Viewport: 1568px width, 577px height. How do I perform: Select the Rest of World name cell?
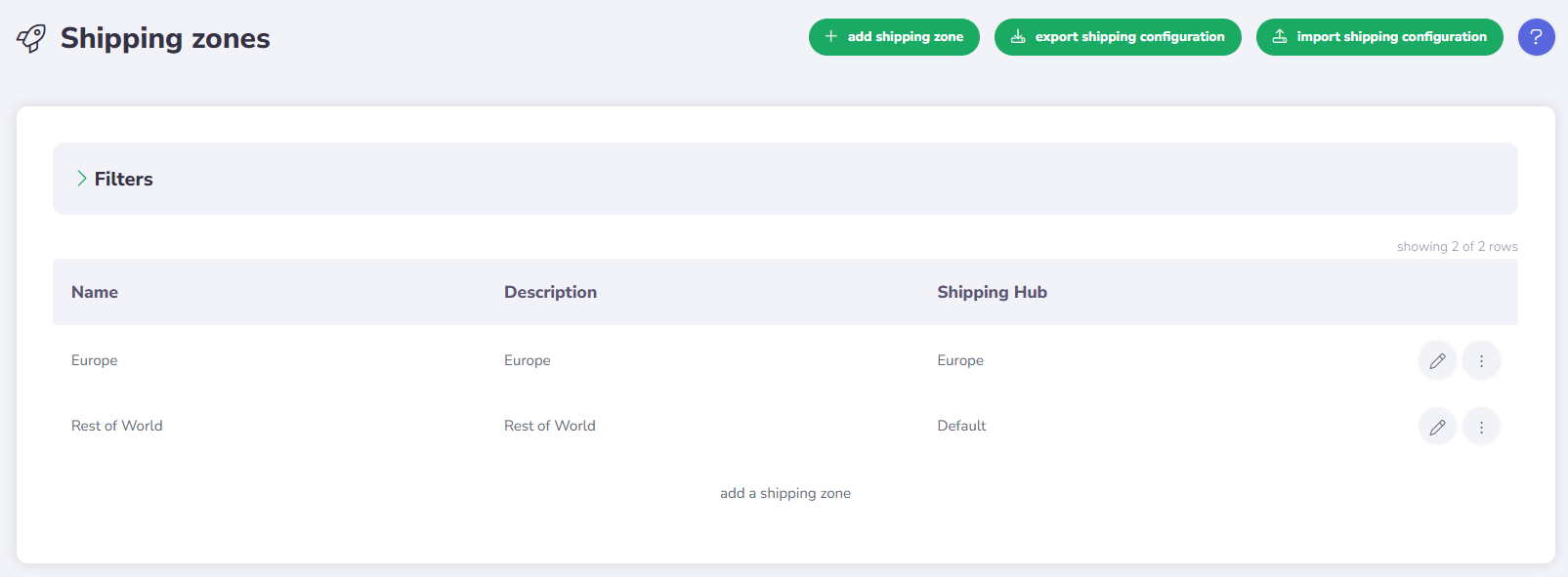[x=117, y=426]
